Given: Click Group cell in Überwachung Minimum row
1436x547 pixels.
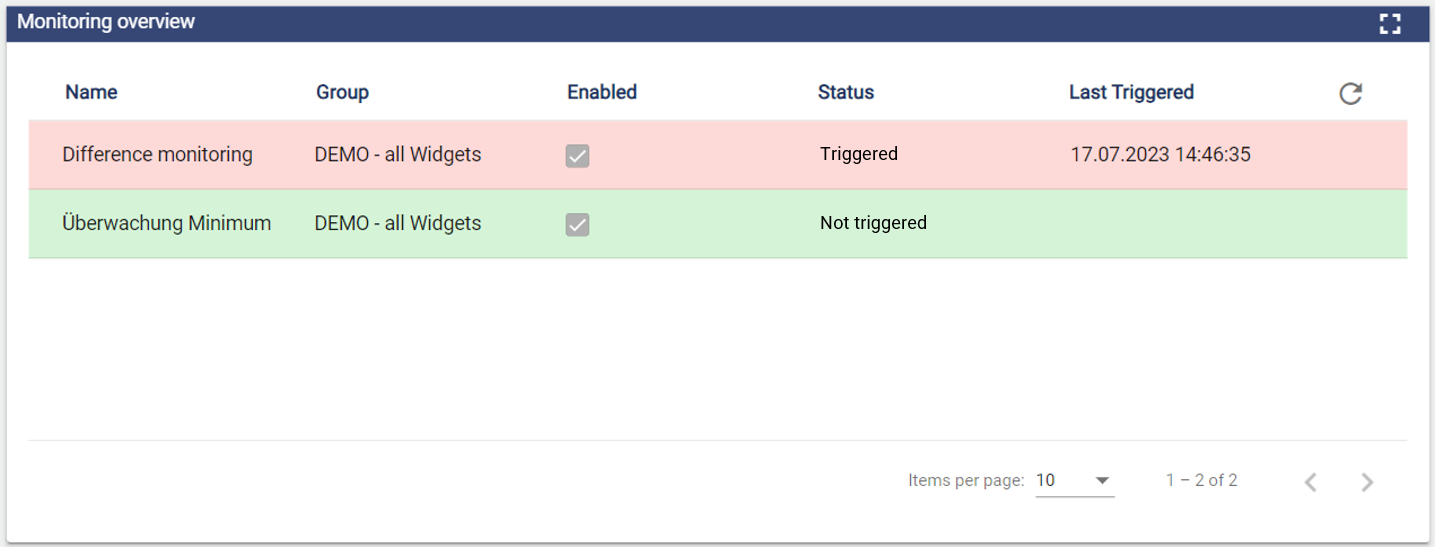Looking at the screenshot, I should tap(397, 223).
